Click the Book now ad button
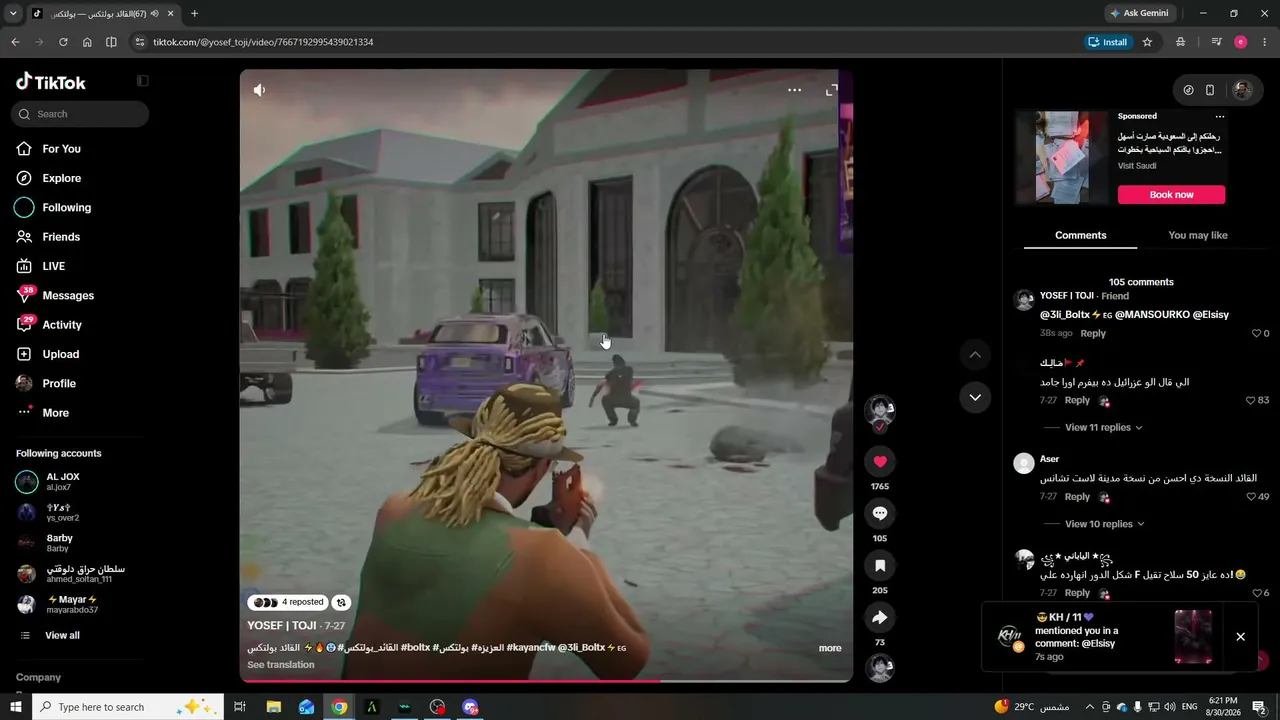The image size is (1280, 720). pyautogui.click(x=1171, y=195)
